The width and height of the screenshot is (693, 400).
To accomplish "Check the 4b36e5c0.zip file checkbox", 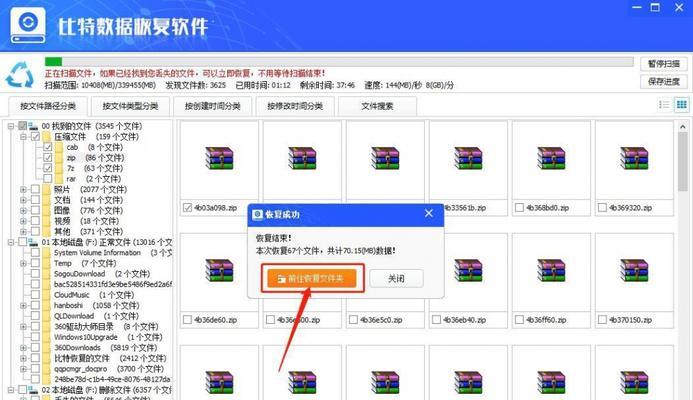I will point(353,320).
